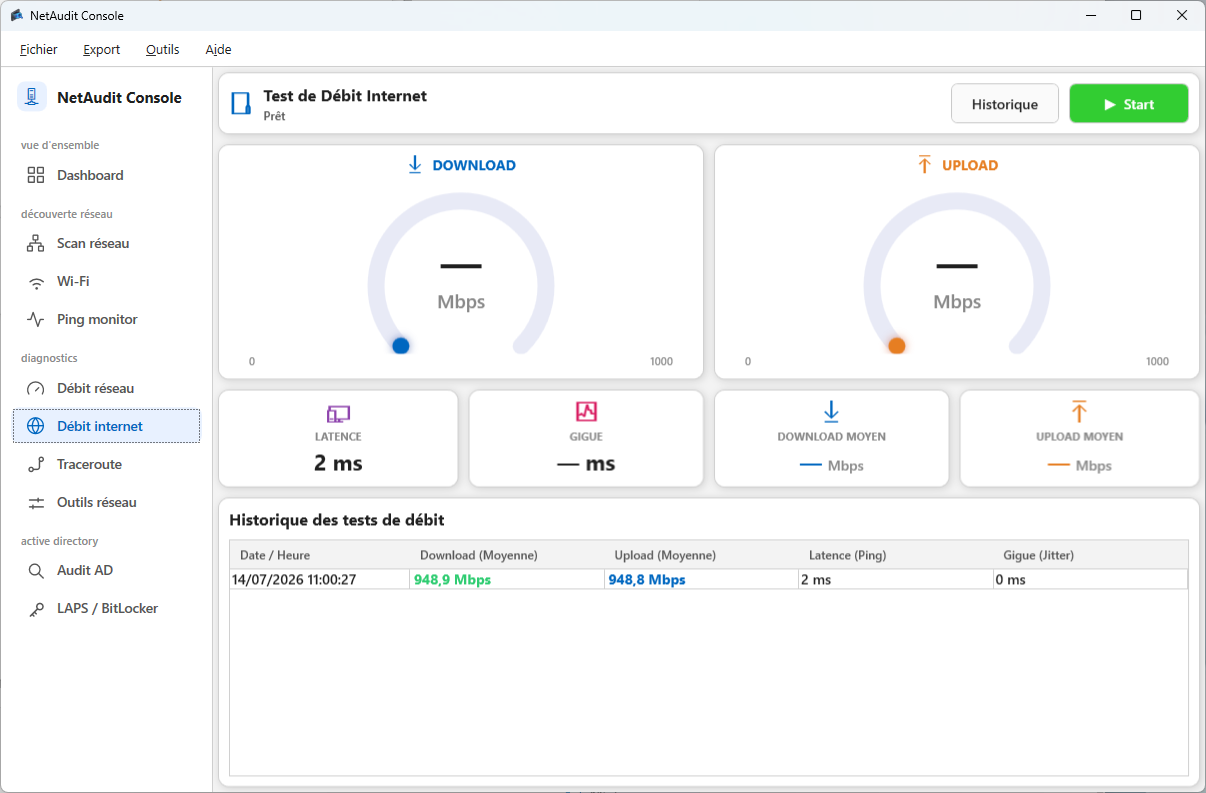
Task: Open Outils réseau page
Action: [106, 502]
